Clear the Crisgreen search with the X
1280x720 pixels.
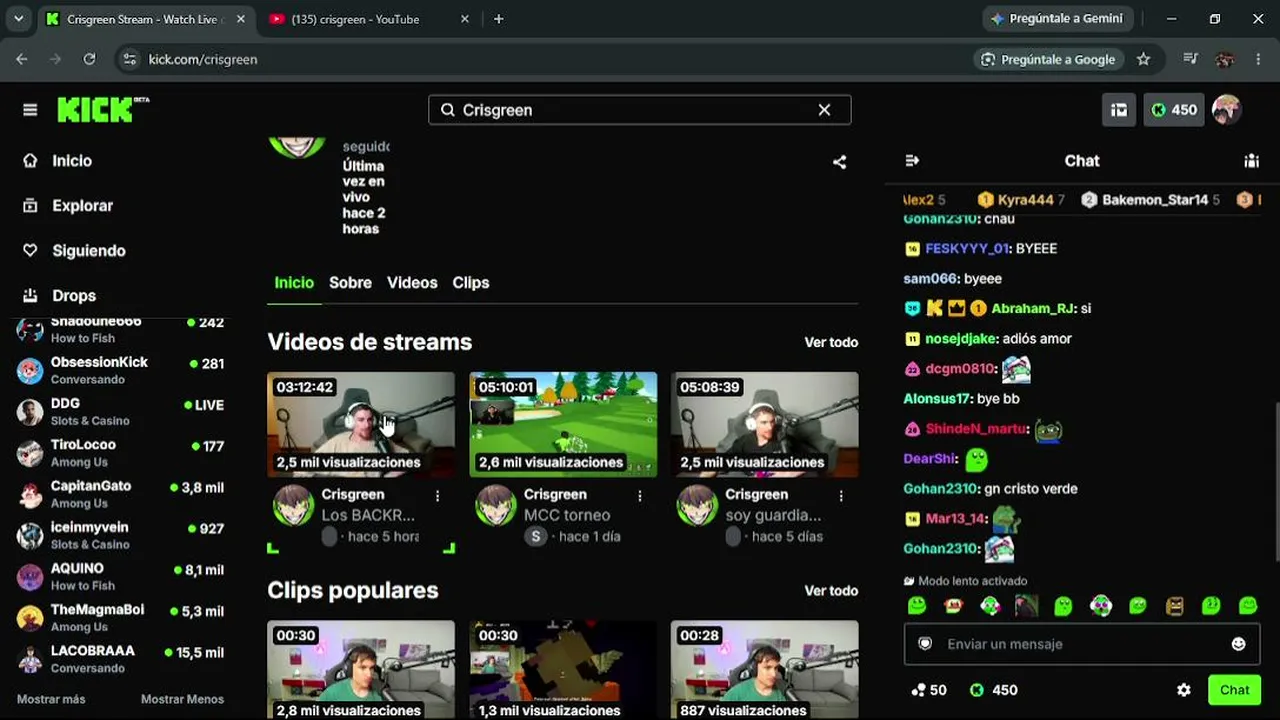pyautogui.click(x=824, y=110)
